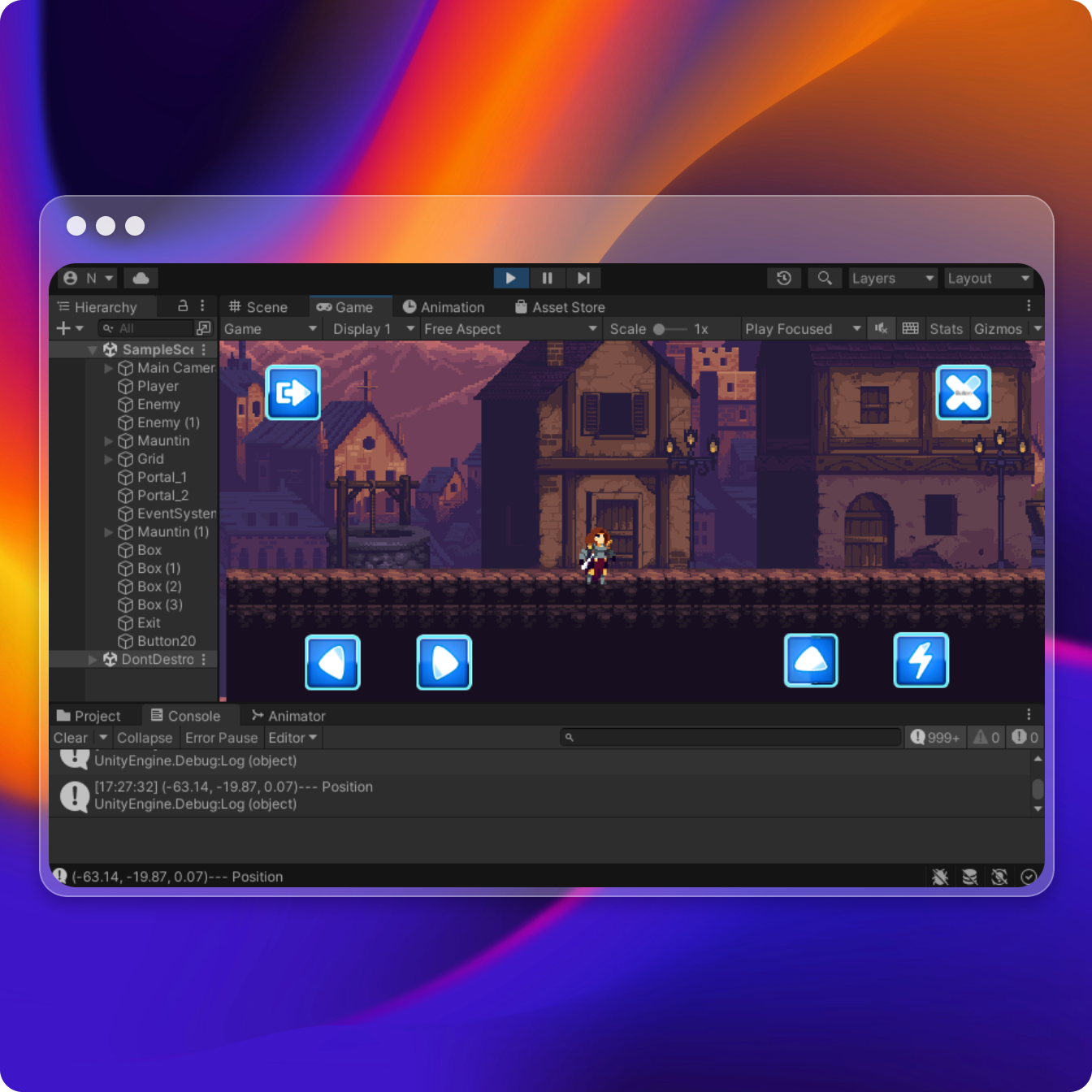Image resolution: width=1092 pixels, height=1092 pixels.
Task: Switch to the Scene tab
Action: pyautogui.click(x=258, y=307)
